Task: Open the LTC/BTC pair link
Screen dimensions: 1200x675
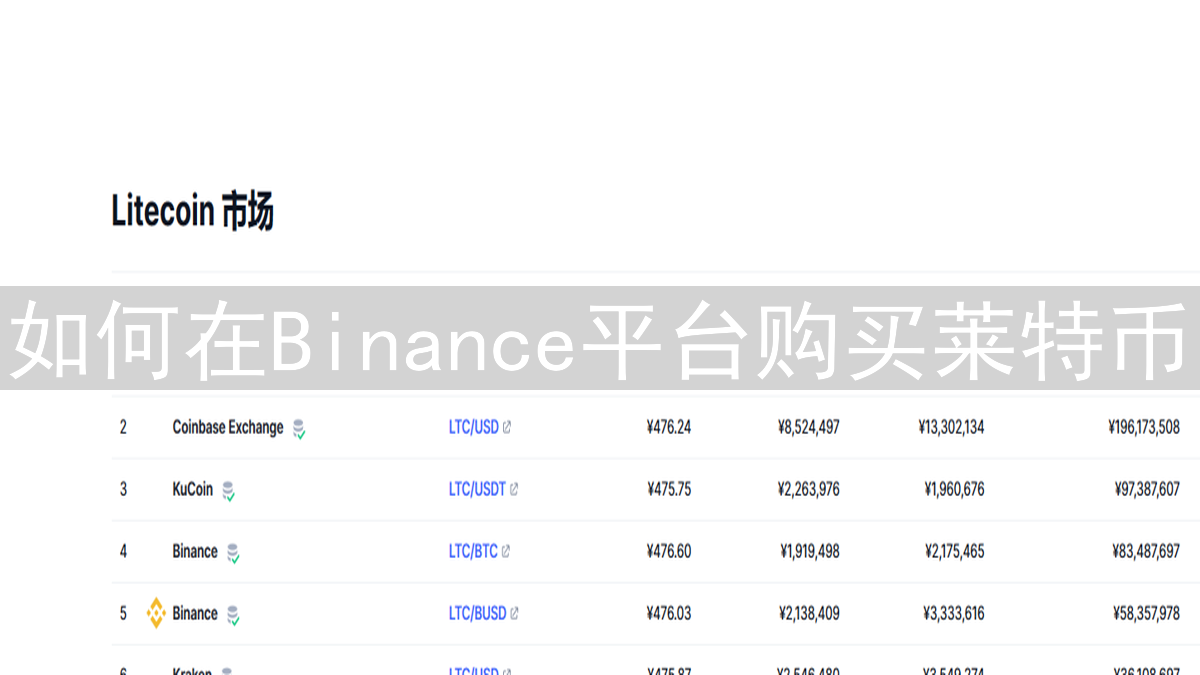Action: (x=473, y=551)
